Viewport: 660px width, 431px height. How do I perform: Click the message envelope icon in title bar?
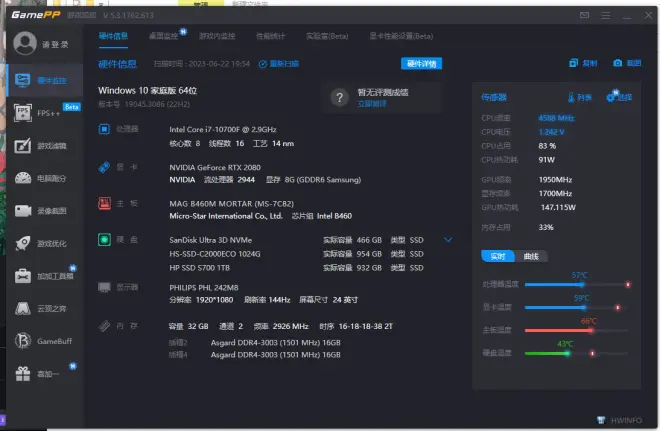585,15
